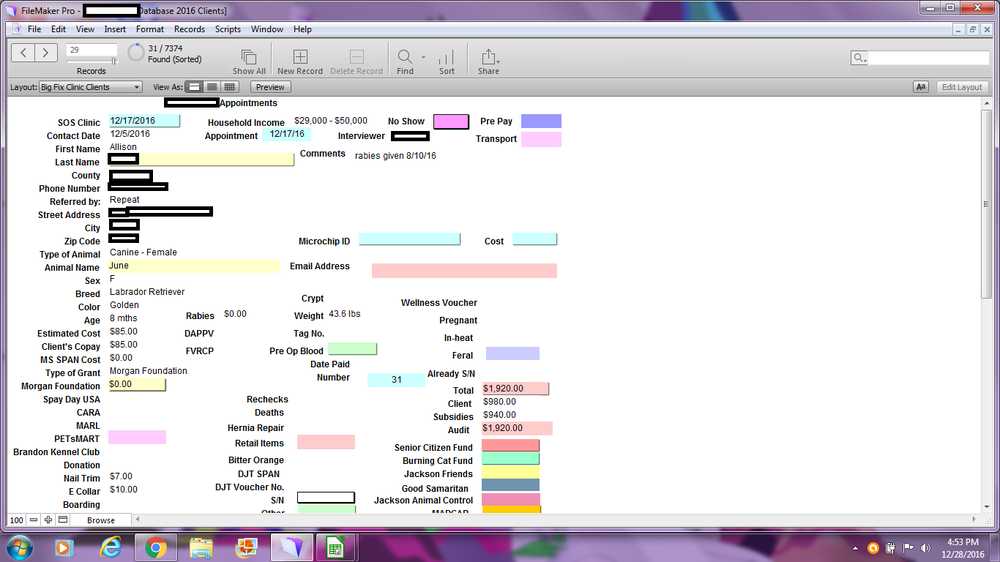Viewport: 1000px width, 562px height.
Task: Switch to List view
Action: (212, 87)
